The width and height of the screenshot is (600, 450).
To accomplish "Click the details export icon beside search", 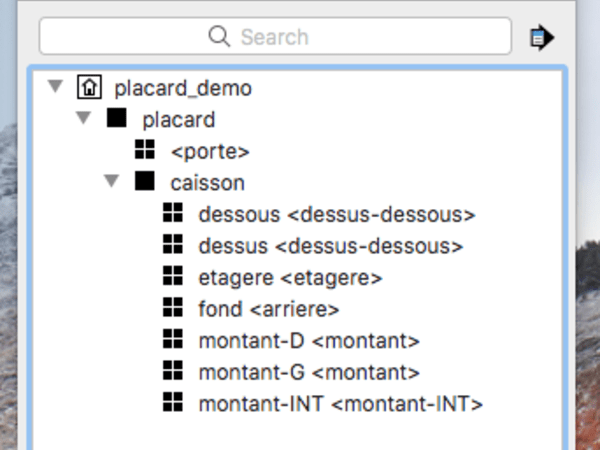I will [541, 38].
